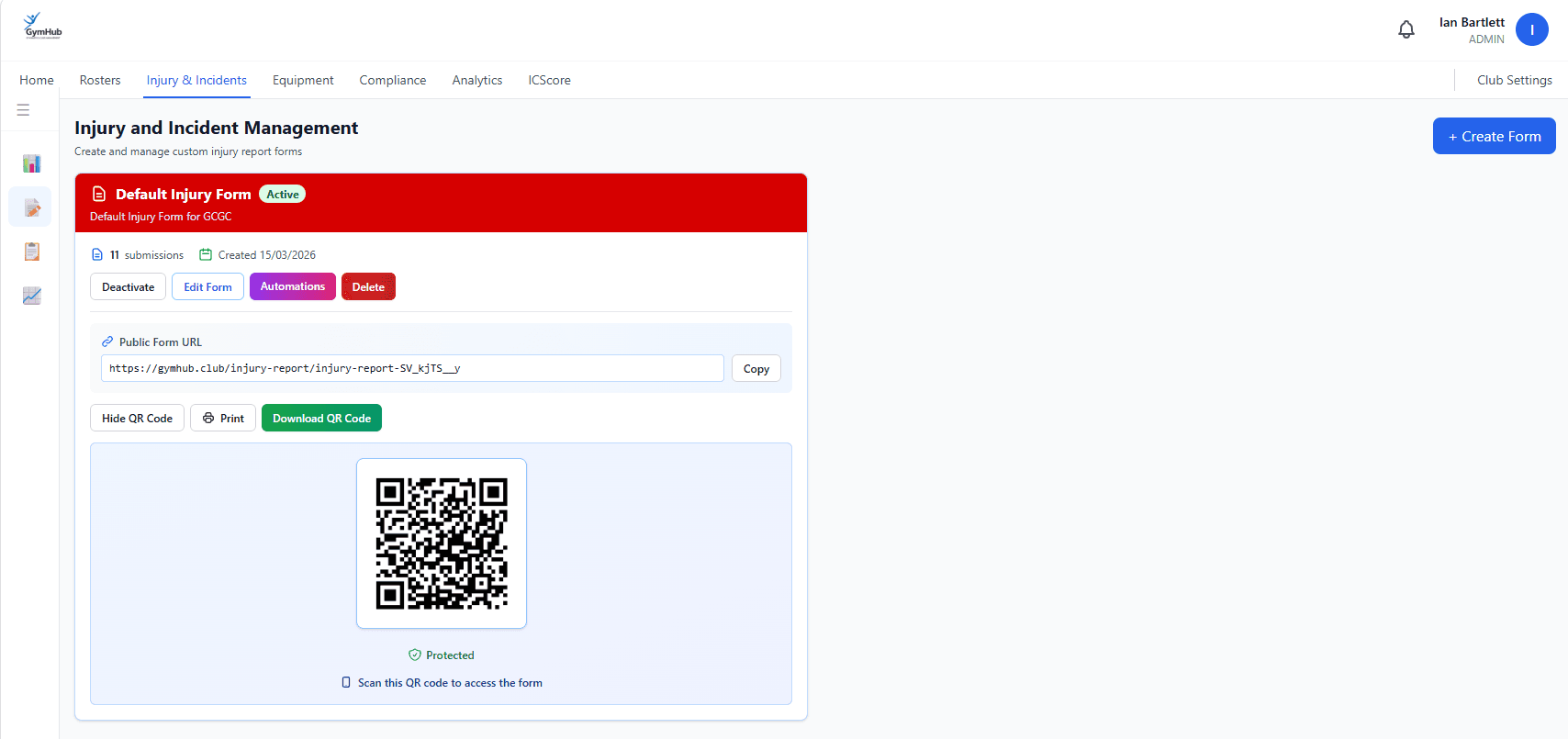The image size is (1568, 739).
Task: Click the phone icon beside Scan this QR code
Action: click(x=346, y=683)
